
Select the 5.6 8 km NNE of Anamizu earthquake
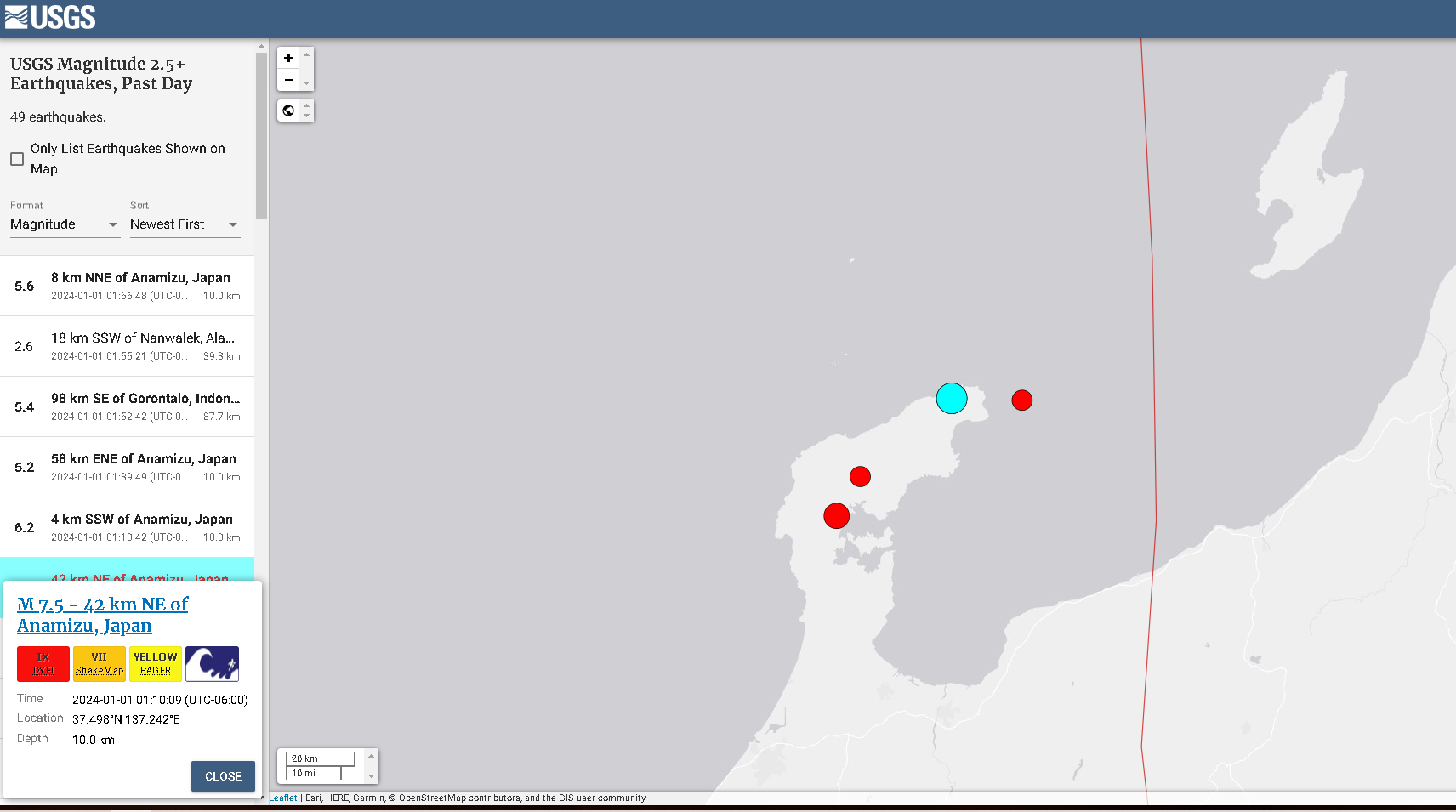[x=128, y=286]
